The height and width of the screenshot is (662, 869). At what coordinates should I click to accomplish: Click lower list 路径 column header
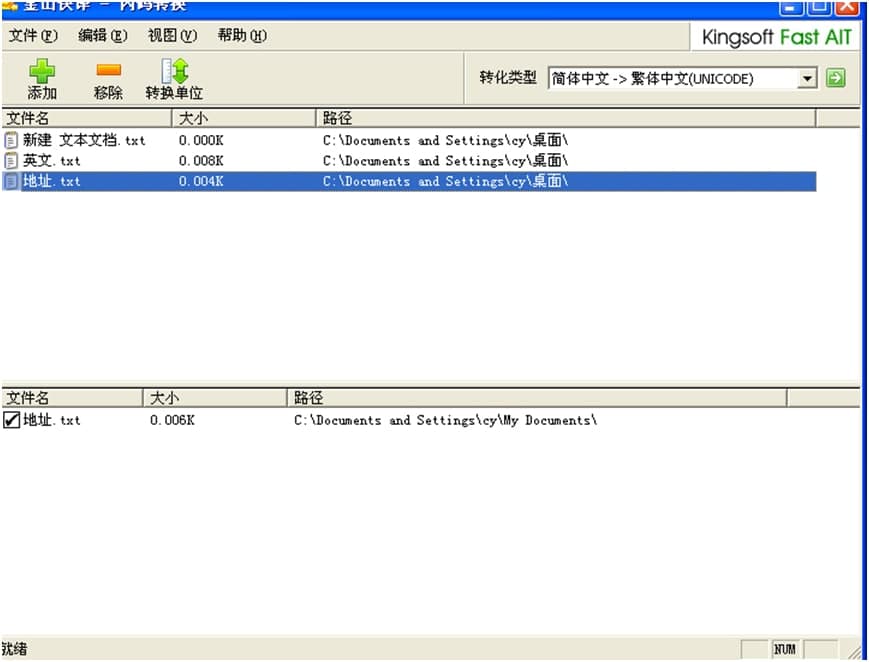536,398
